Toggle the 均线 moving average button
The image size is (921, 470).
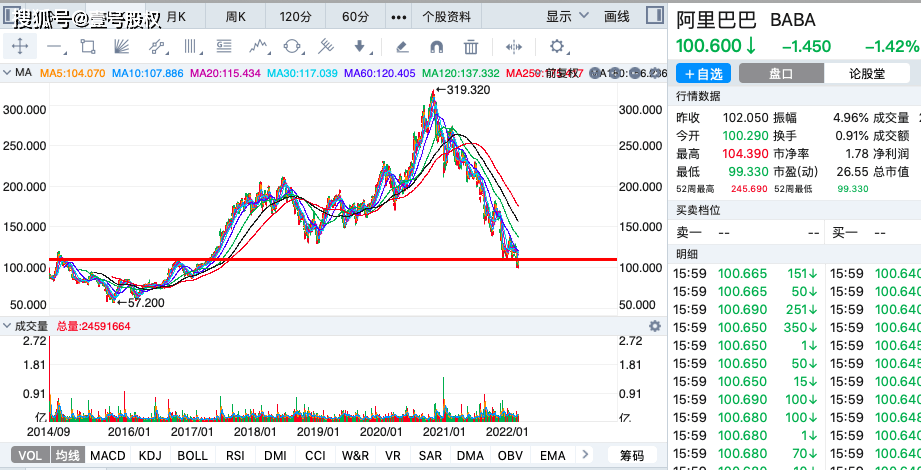[68, 455]
